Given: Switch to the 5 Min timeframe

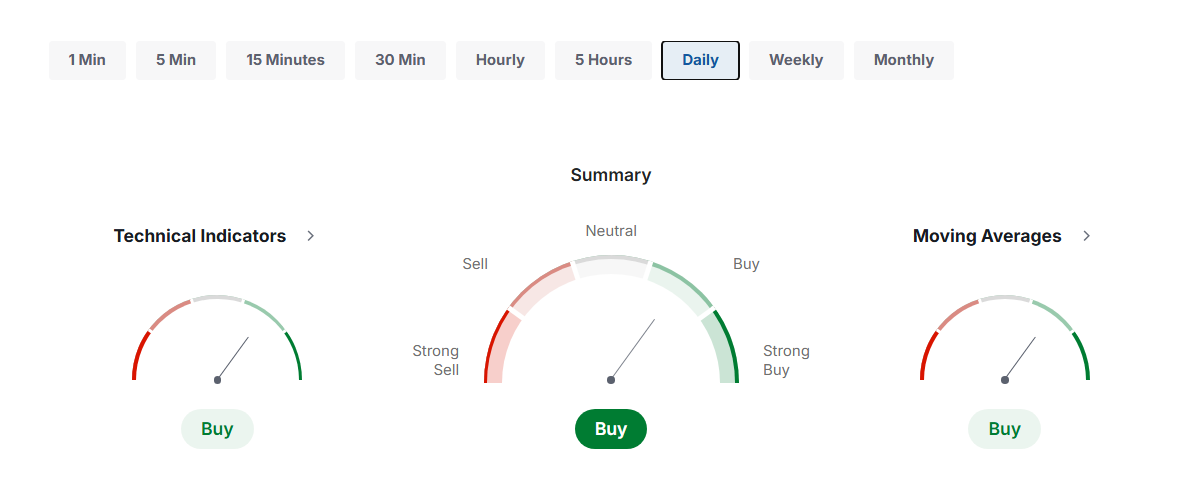Looking at the screenshot, I should tap(176, 60).
